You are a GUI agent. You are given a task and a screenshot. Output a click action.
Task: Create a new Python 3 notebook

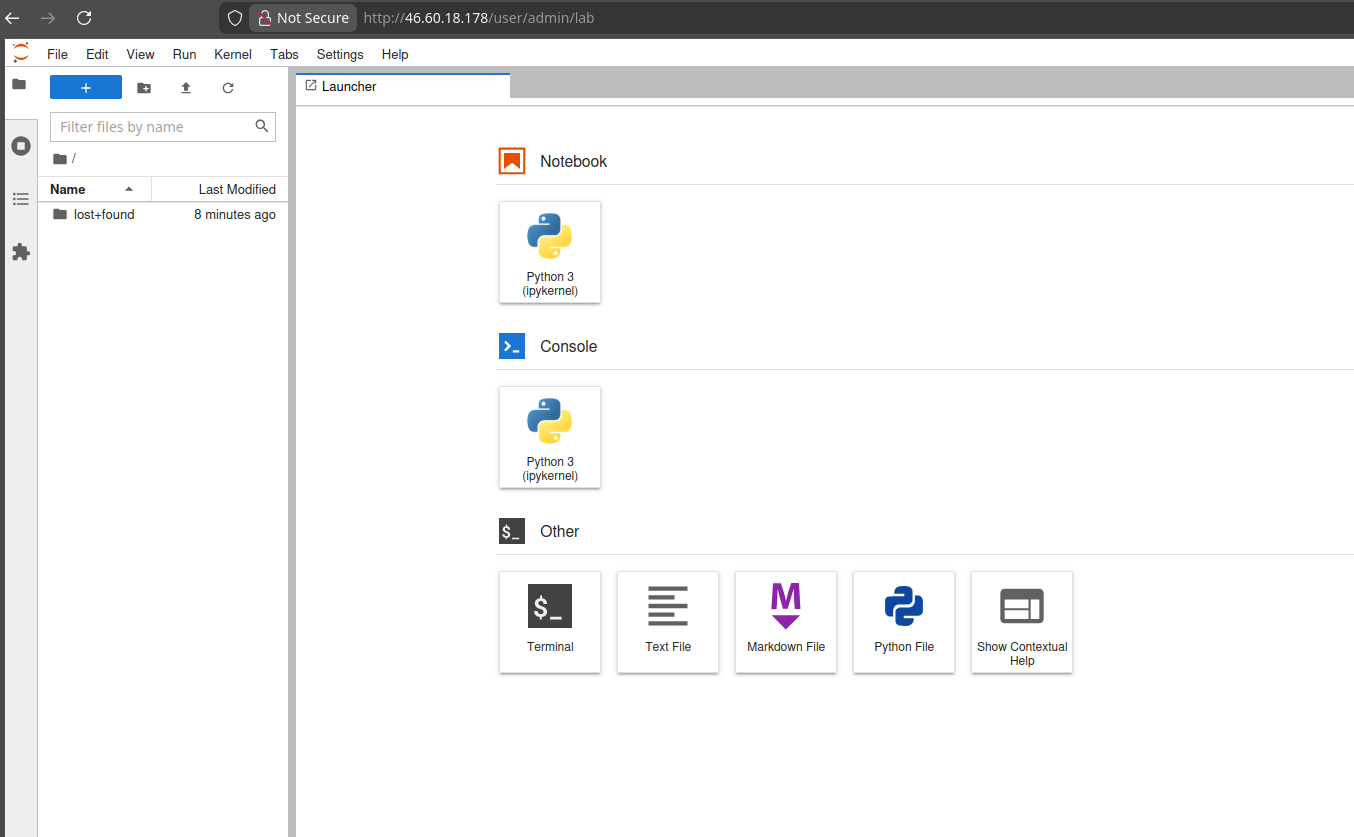coord(550,251)
